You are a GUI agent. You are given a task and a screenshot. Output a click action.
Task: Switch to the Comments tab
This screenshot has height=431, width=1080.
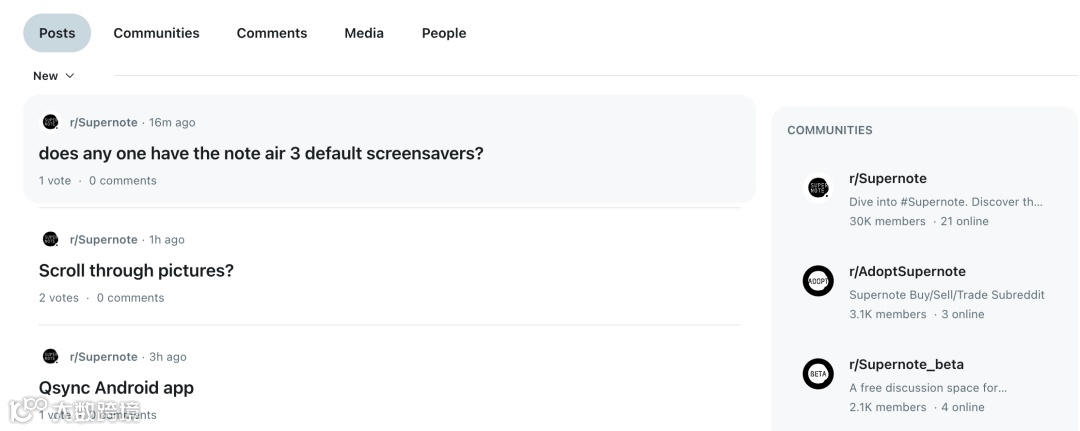point(272,33)
